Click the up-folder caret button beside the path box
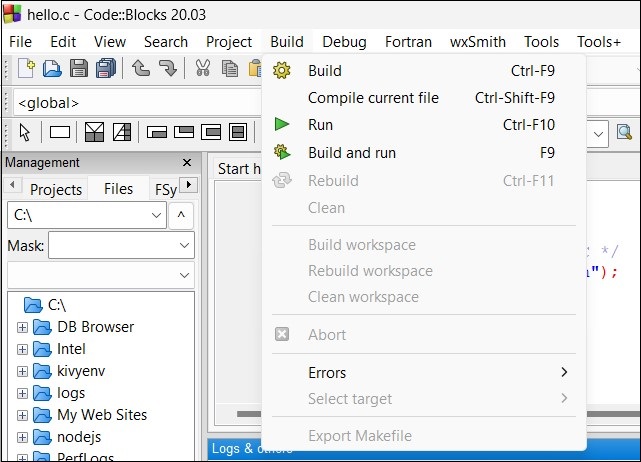Screen dimensions: 641x462 pos(182,215)
